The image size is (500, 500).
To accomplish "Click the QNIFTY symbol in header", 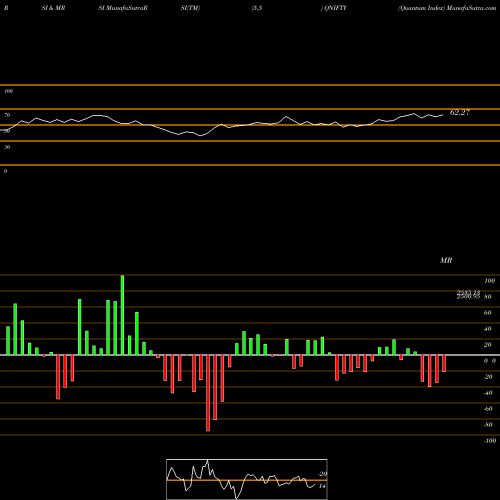I will point(336,8).
